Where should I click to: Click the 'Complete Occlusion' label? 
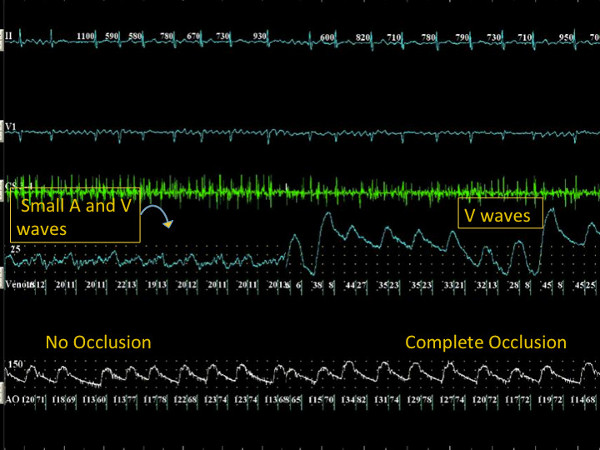tap(486, 342)
